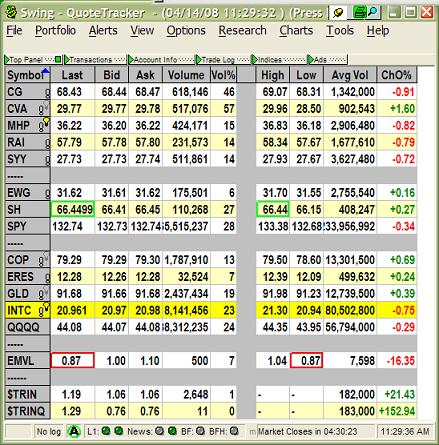Click the second L1 green indicator light
This screenshot has width=439, height=445.
click(x=118, y=431)
